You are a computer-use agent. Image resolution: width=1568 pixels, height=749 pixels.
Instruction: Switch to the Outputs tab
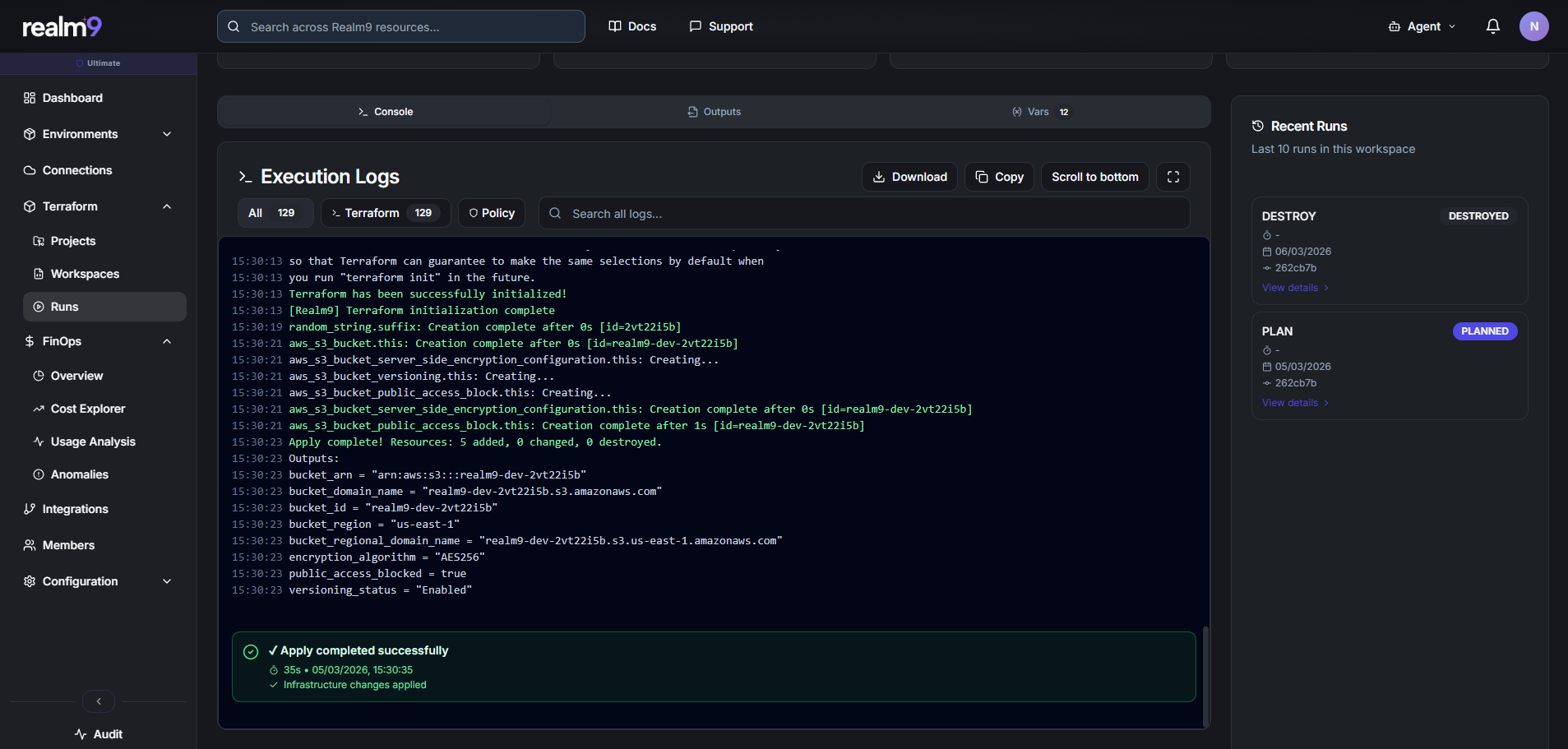(x=714, y=112)
